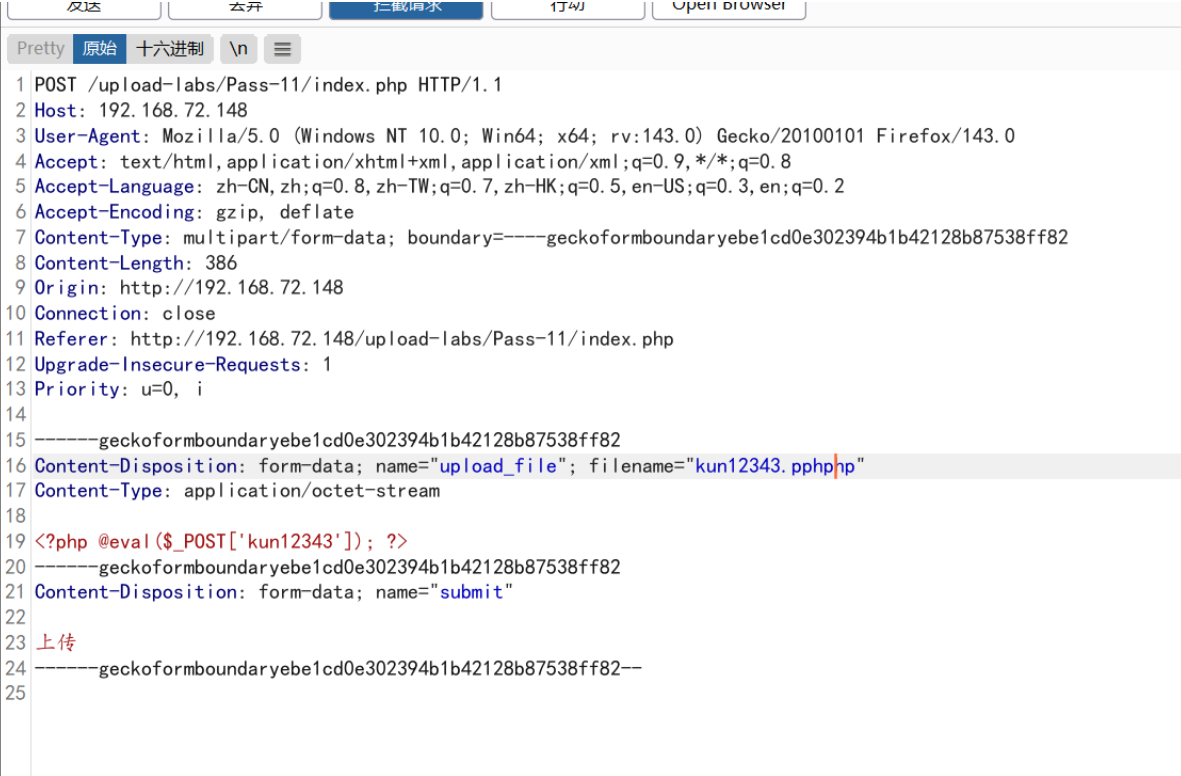Viewport: 1181px width, 776px height.
Task: Switch to the 十六进制 hex tab
Action: [169, 49]
